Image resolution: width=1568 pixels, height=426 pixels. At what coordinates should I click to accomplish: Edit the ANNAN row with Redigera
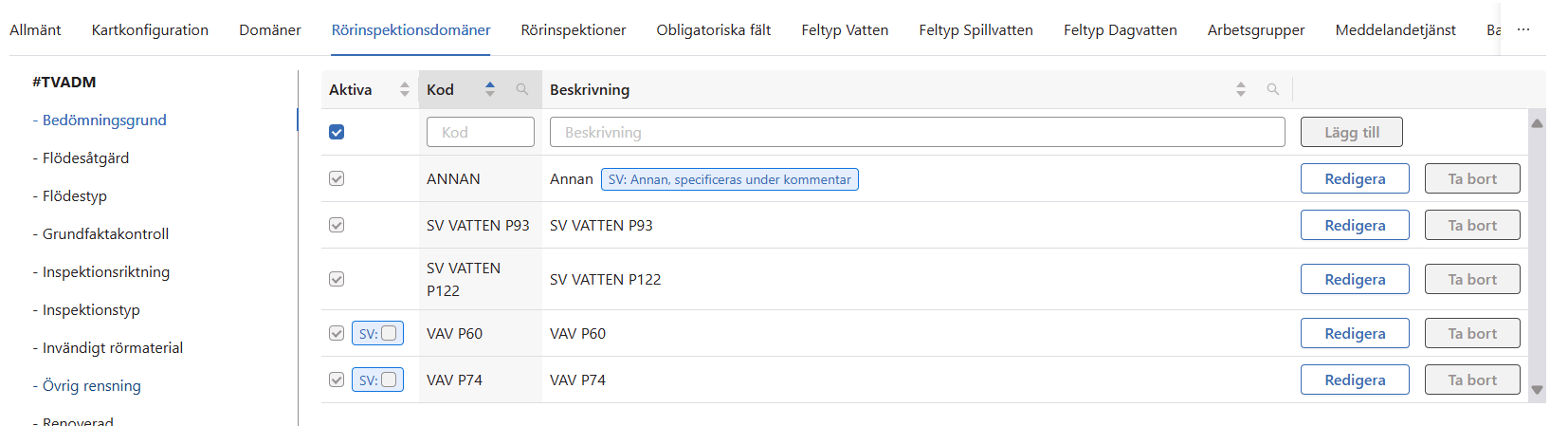1355,178
